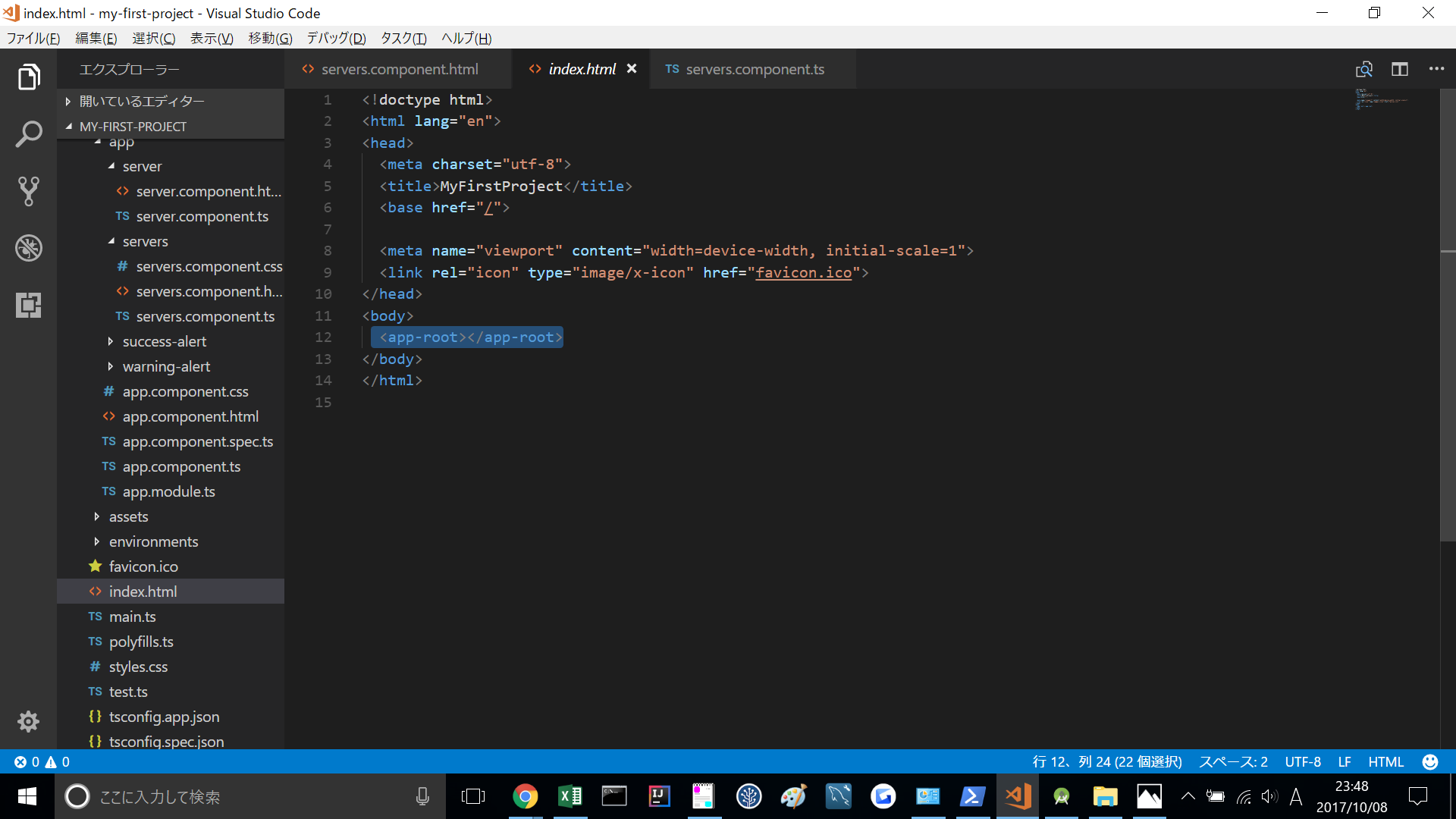Click the HTML language mode button
Image resolution: width=1456 pixels, height=819 pixels.
pos(1385,762)
